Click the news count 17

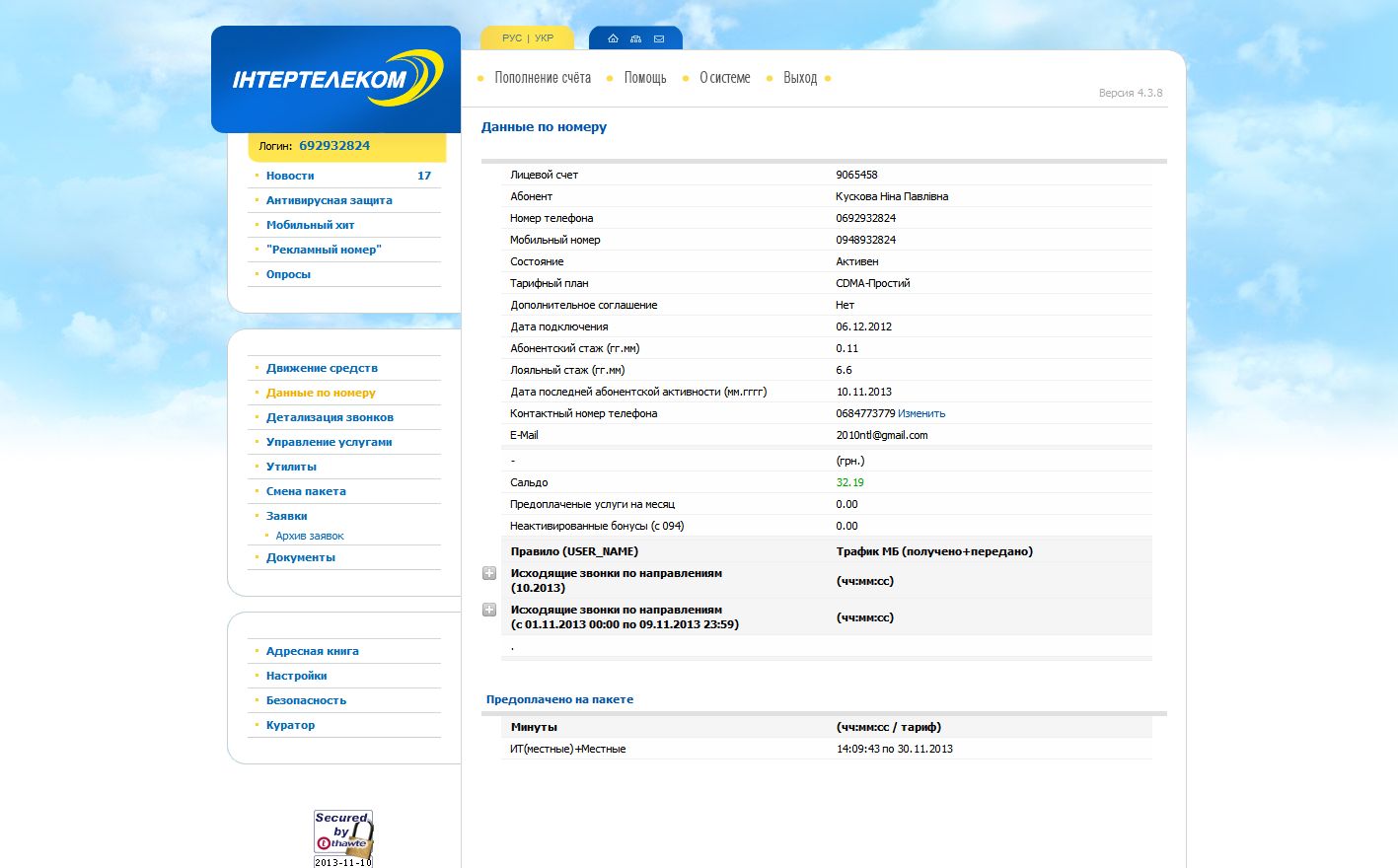coord(424,176)
